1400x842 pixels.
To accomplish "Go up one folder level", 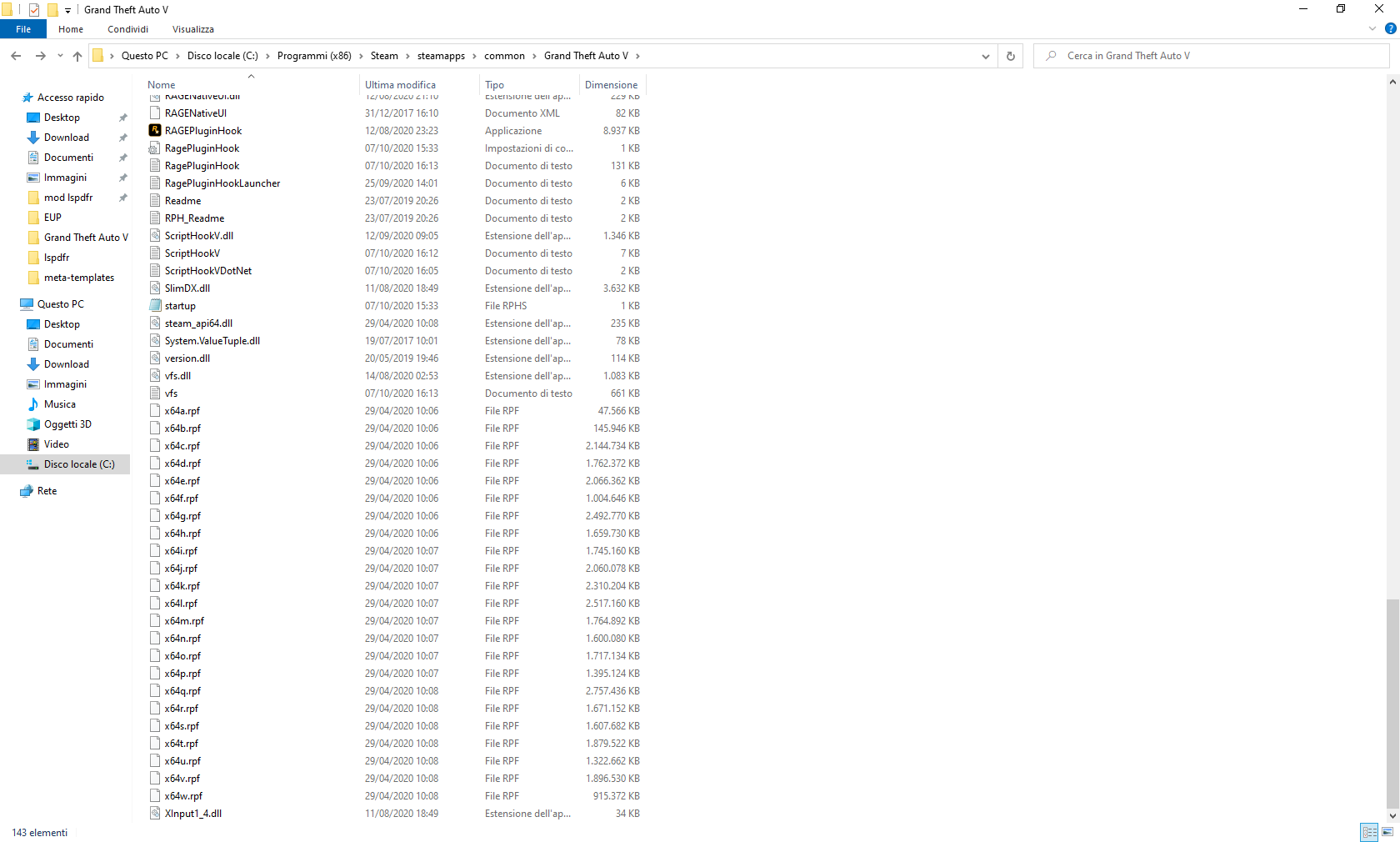I will [x=77, y=56].
